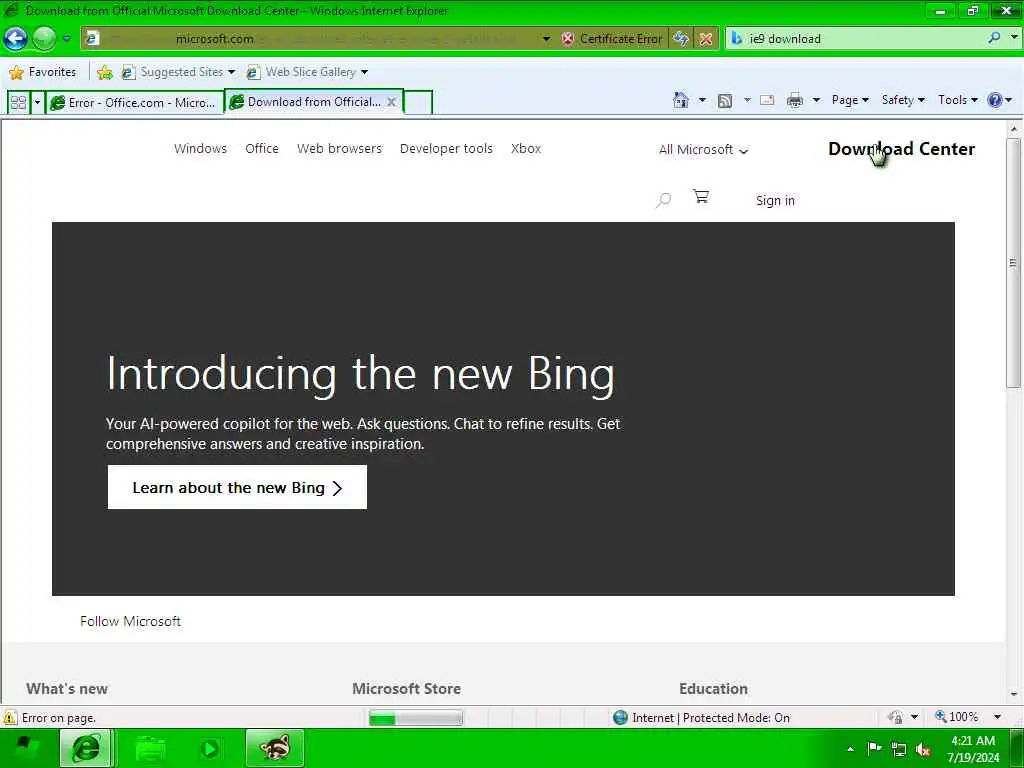Screen dimensions: 1024x768
Task: Open the tab list dropdown arrow
Action: click(37, 103)
